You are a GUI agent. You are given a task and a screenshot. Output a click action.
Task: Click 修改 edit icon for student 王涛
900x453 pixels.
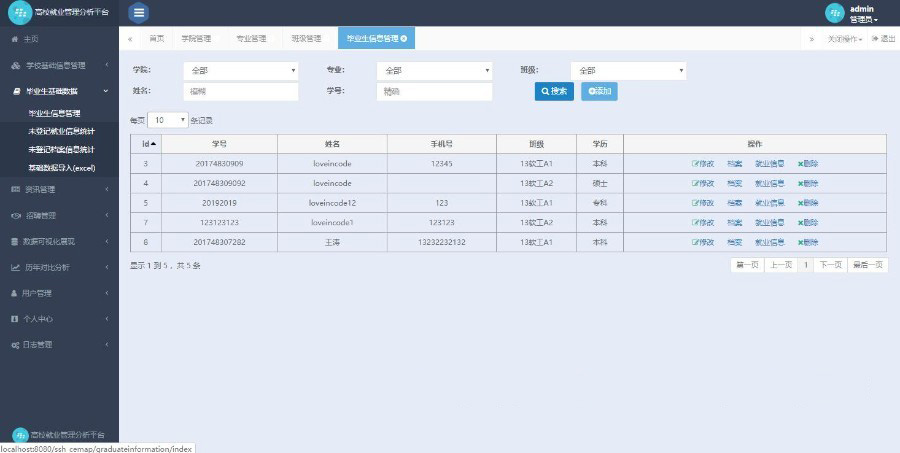tap(703, 242)
